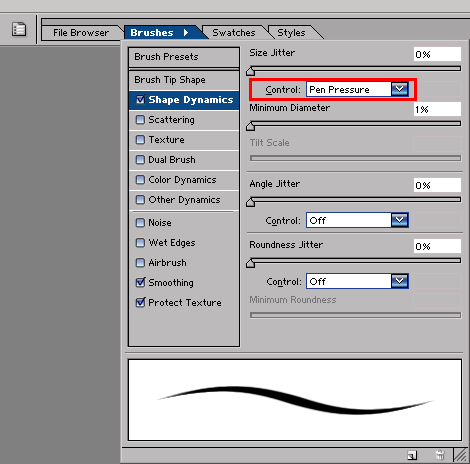The image size is (470, 464).
Task: Toggle the Smoothing checkbox off
Action: point(140,282)
